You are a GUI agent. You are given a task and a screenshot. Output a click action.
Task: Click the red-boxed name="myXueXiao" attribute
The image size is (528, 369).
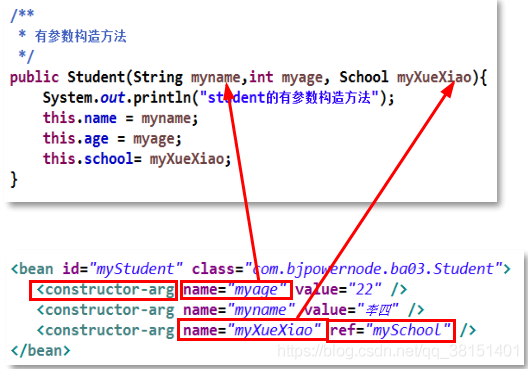pos(252,330)
